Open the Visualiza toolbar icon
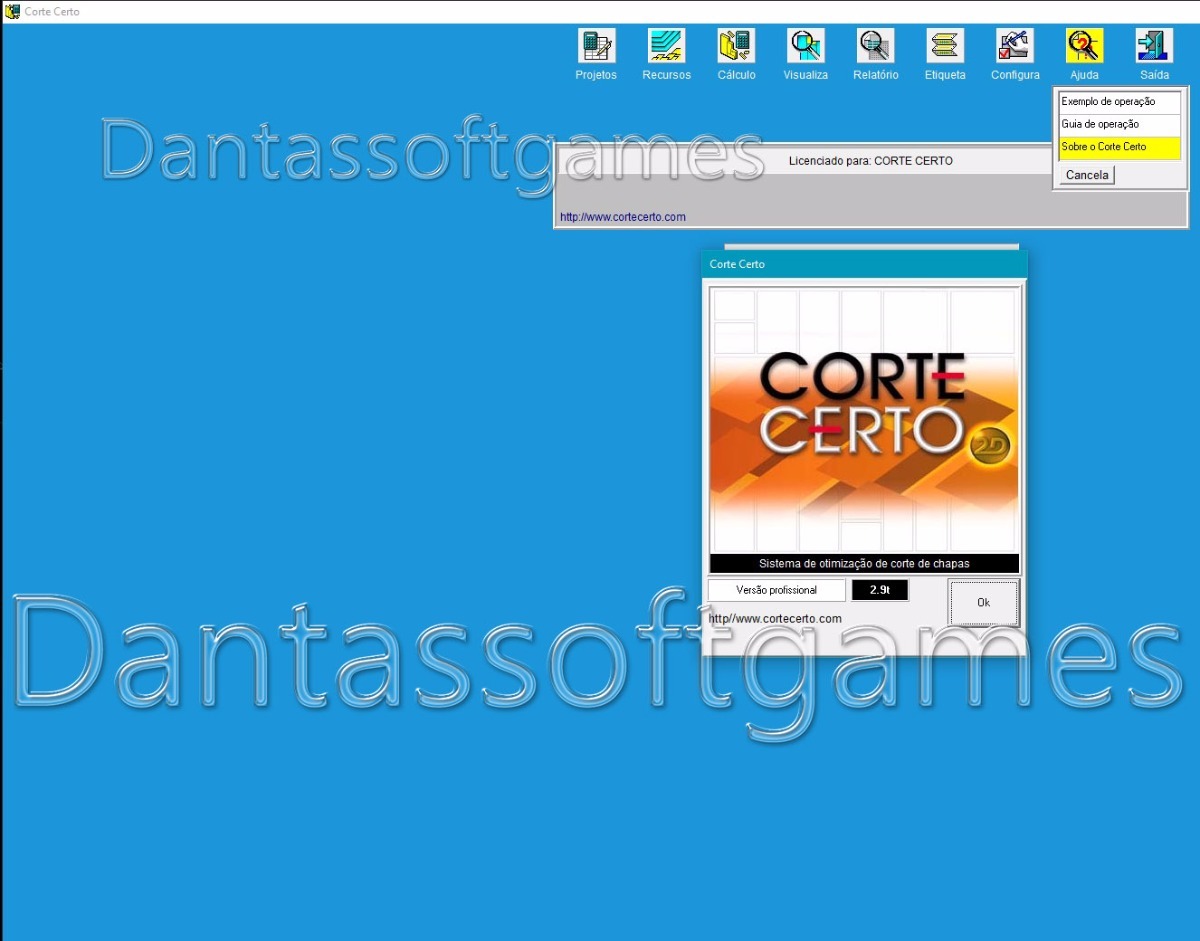The image size is (1200, 941). click(805, 46)
